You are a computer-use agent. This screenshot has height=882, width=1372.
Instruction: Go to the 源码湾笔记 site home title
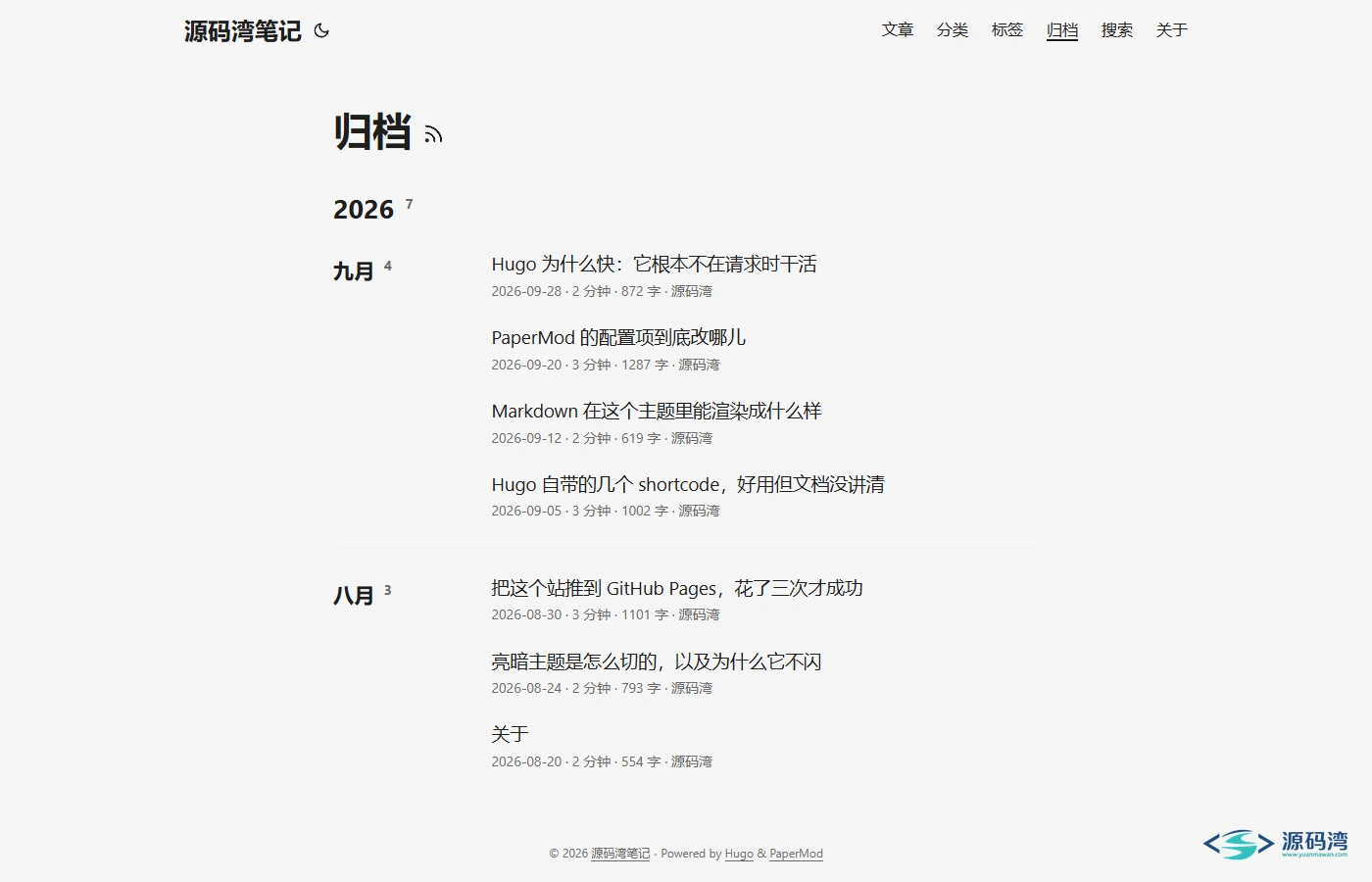click(243, 30)
